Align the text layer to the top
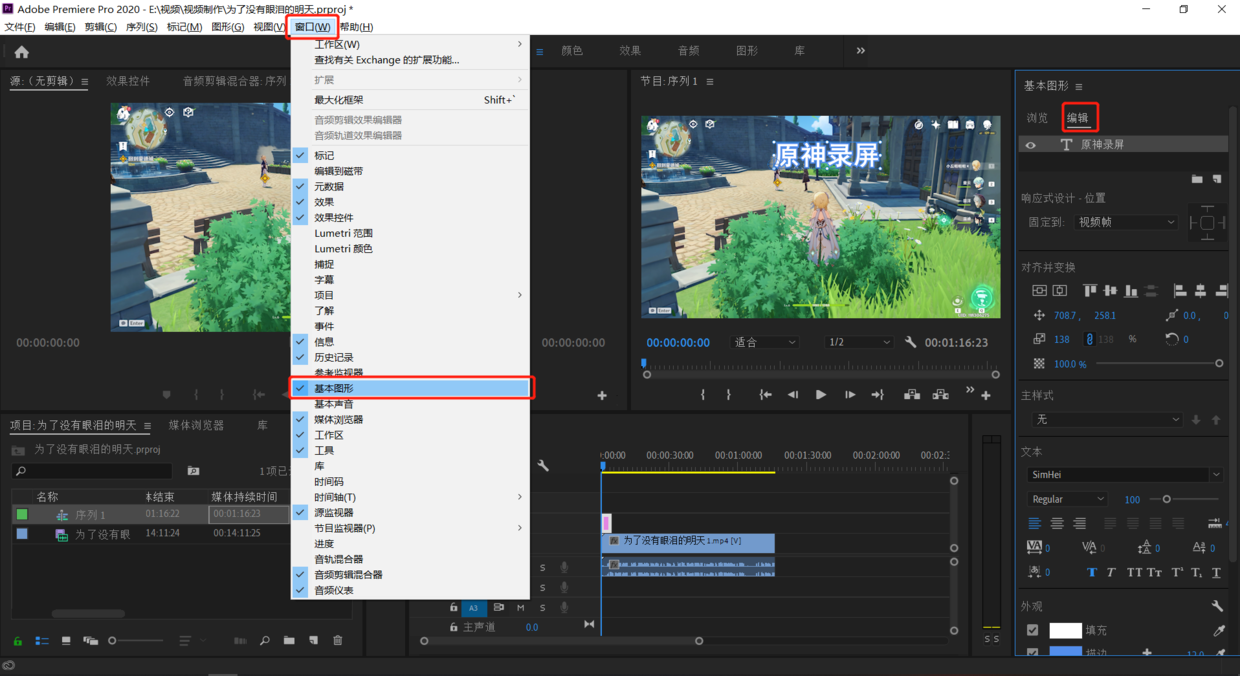The height and width of the screenshot is (676, 1240). point(1090,291)
